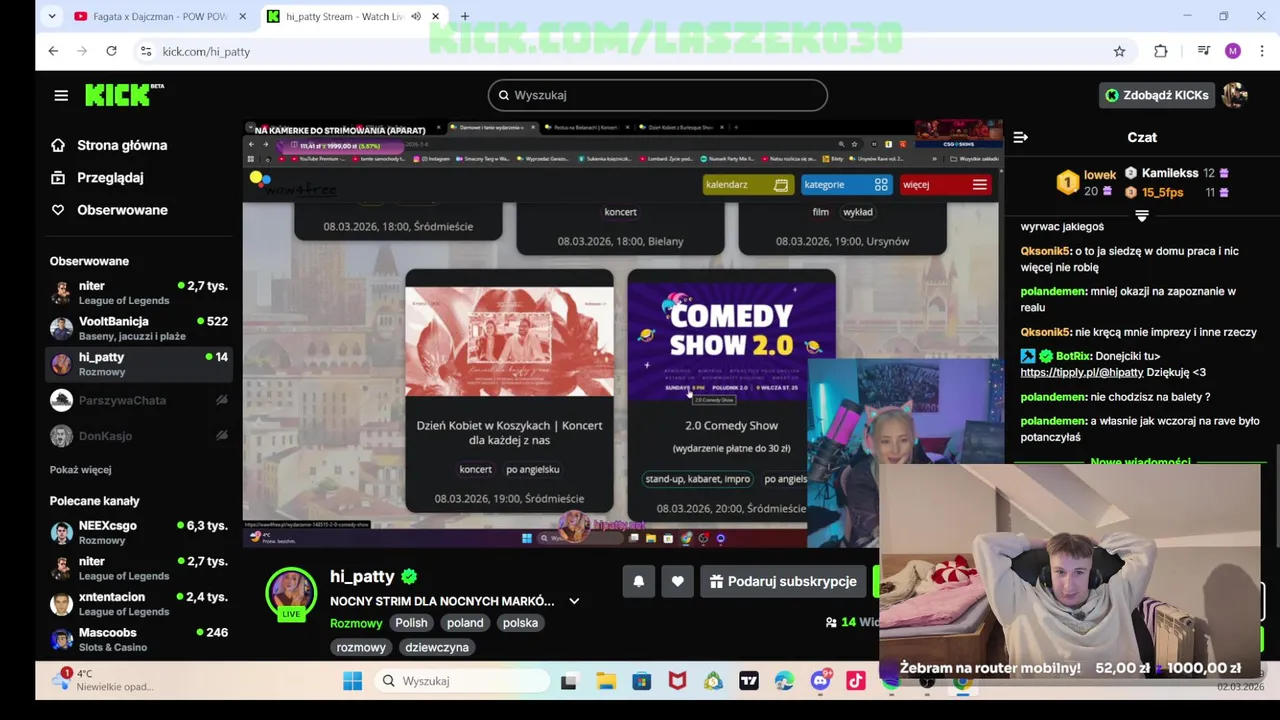
Task: Go back to the previous page
Action: coord(53,51)
